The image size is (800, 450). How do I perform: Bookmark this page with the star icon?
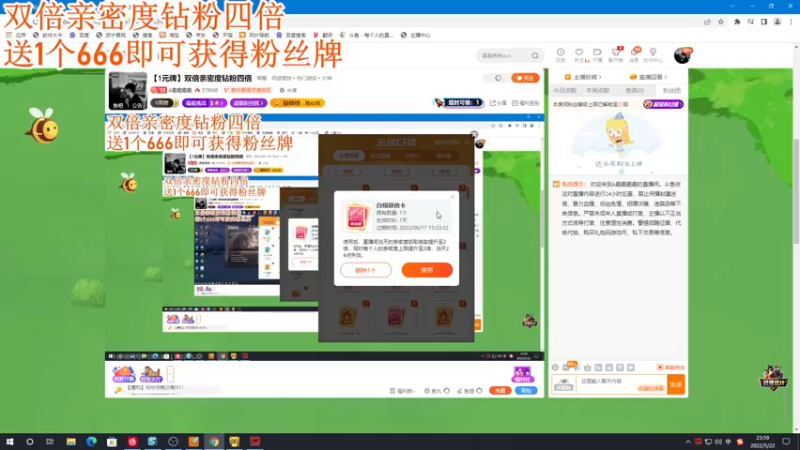[x=720, y=22]
